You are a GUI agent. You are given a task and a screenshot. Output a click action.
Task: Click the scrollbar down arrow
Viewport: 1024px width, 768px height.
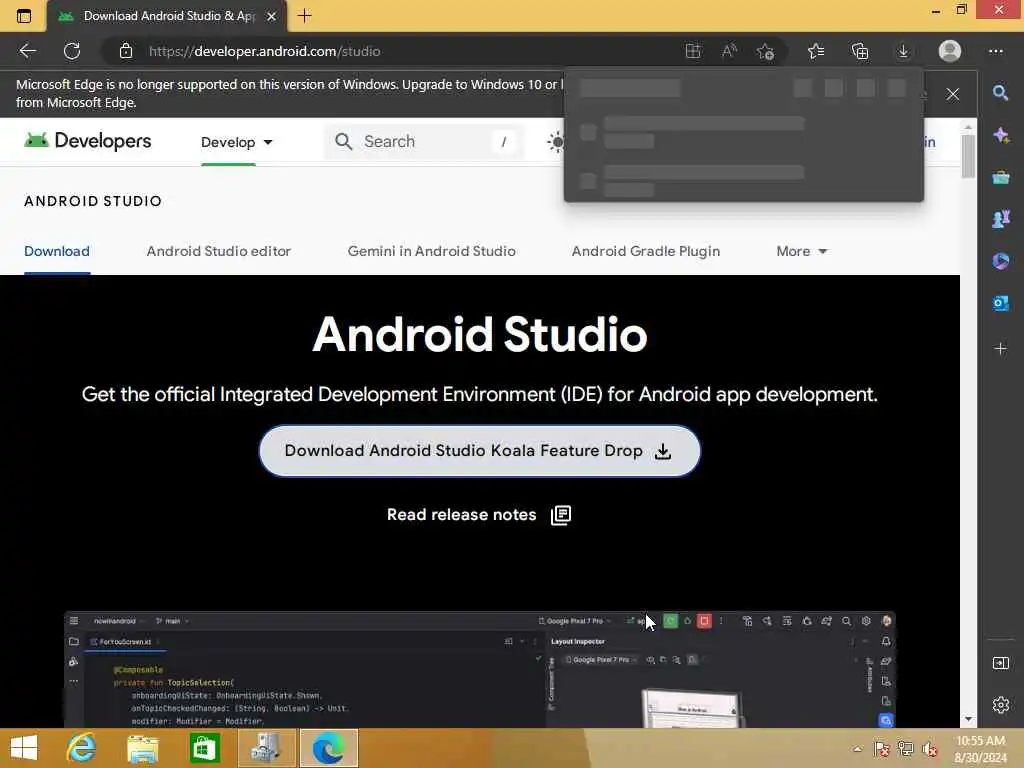pos(968,720)
